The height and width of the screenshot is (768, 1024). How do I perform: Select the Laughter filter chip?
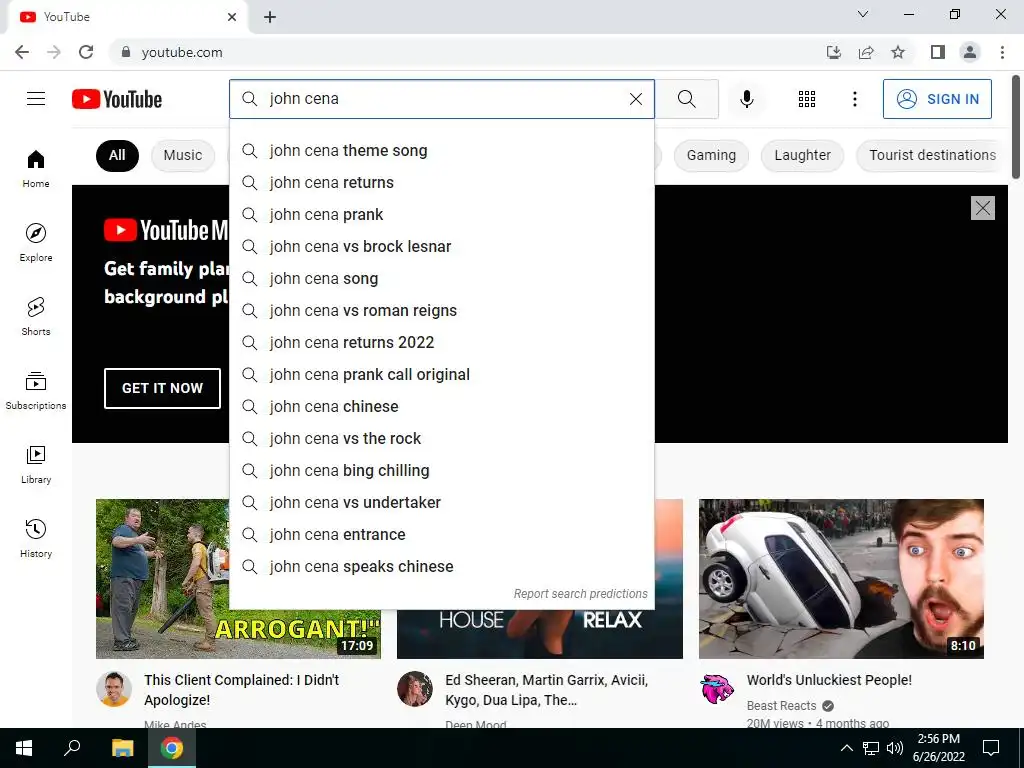(x=803, y=155)
